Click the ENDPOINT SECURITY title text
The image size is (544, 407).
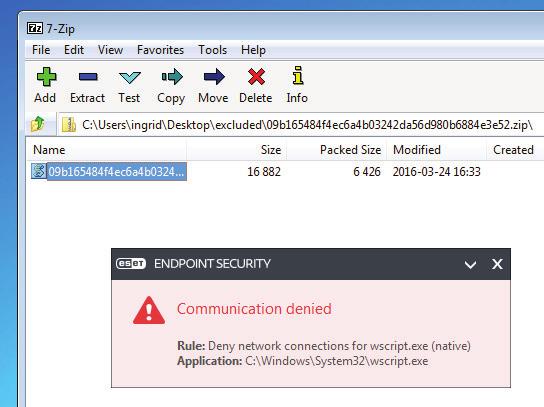[x=212, y=264]
